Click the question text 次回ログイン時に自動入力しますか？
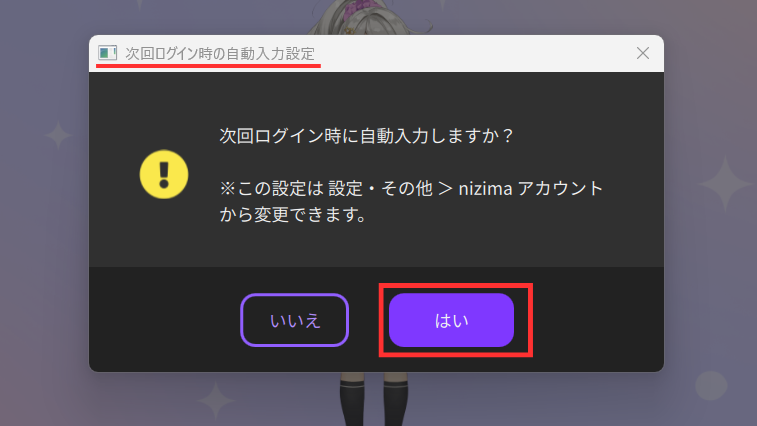Image resolution: width=757 pixels, height=426 pixels. click(367, 136)
